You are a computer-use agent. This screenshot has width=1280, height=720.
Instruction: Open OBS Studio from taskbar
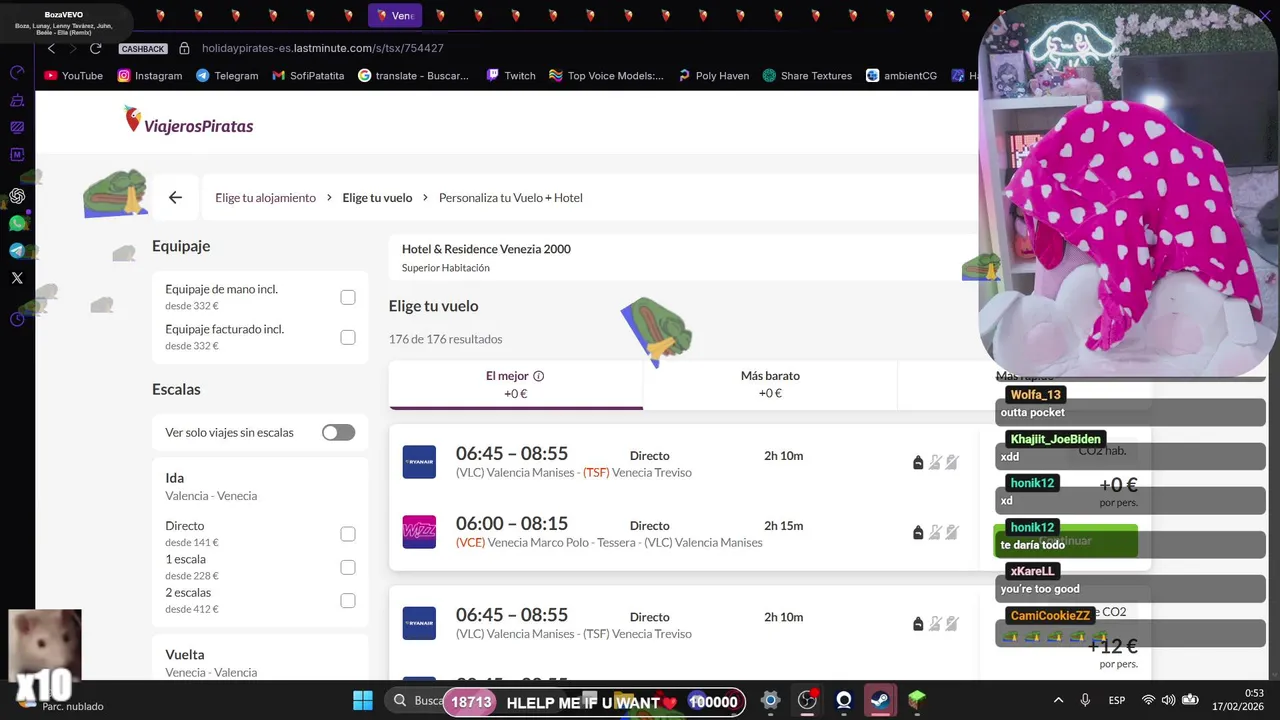coord(807,700)
